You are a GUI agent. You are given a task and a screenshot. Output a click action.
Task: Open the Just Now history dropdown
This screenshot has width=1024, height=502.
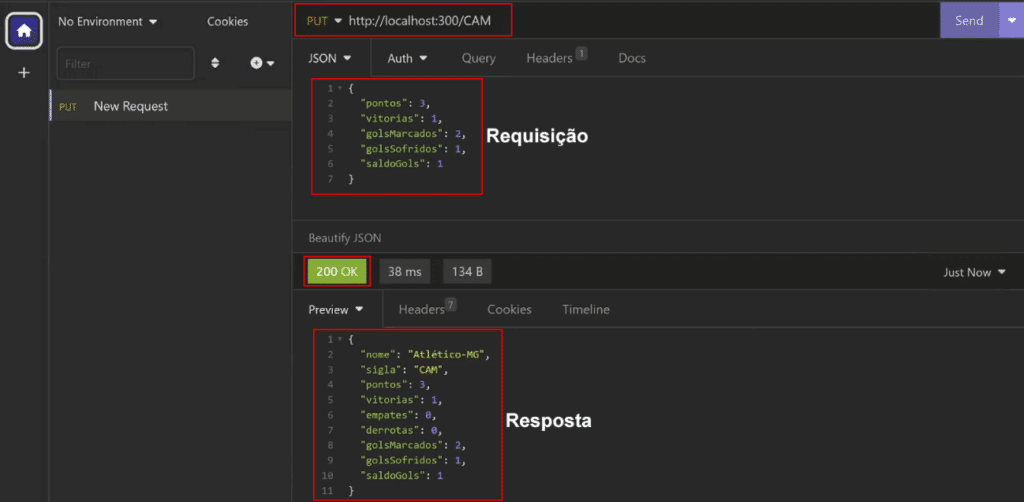coord(974,272)
